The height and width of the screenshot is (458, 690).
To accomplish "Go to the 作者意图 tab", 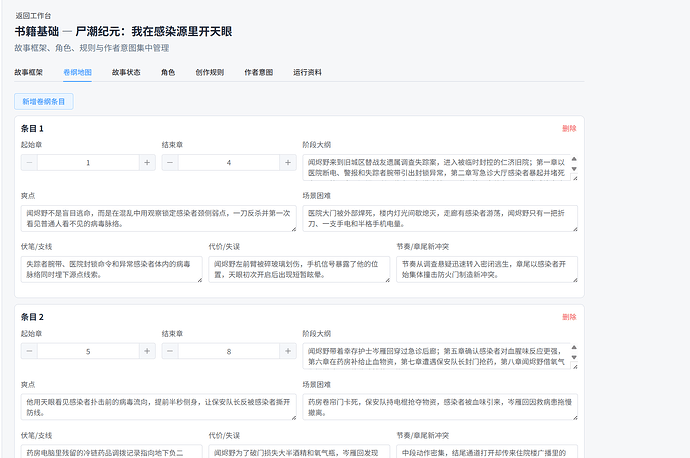I will pos(258,72).
